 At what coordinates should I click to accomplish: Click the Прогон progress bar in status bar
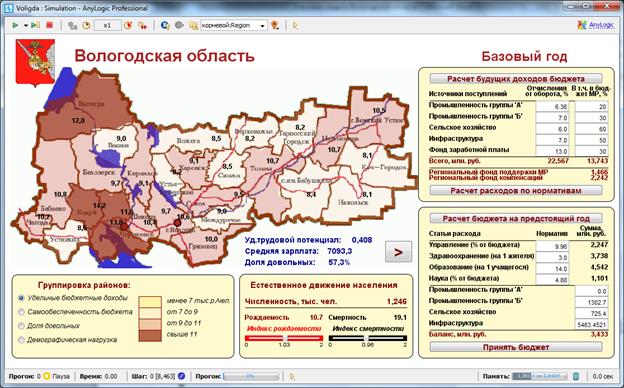point(251,376)
